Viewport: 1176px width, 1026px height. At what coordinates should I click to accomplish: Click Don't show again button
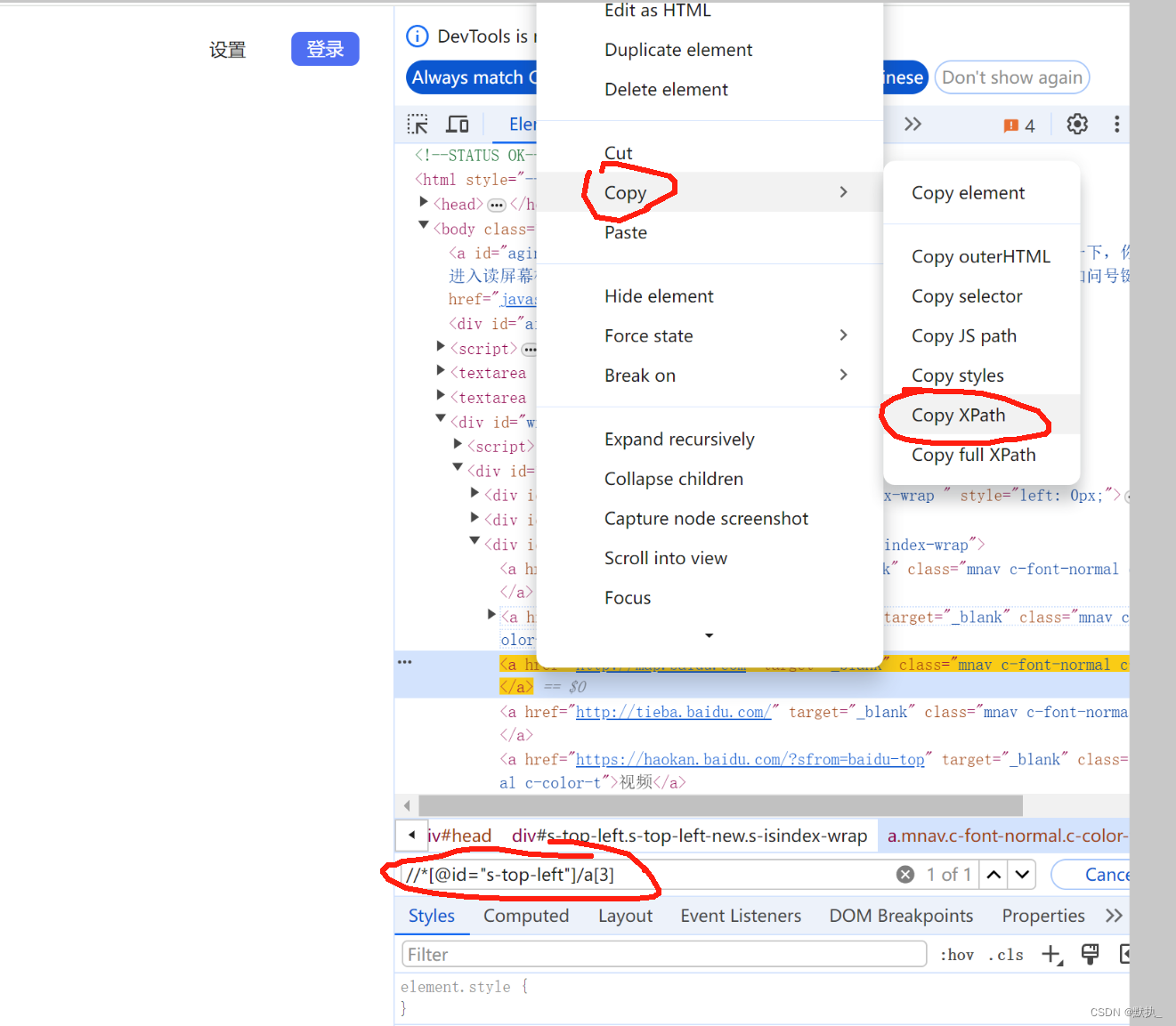click(x=1012, y=77)
